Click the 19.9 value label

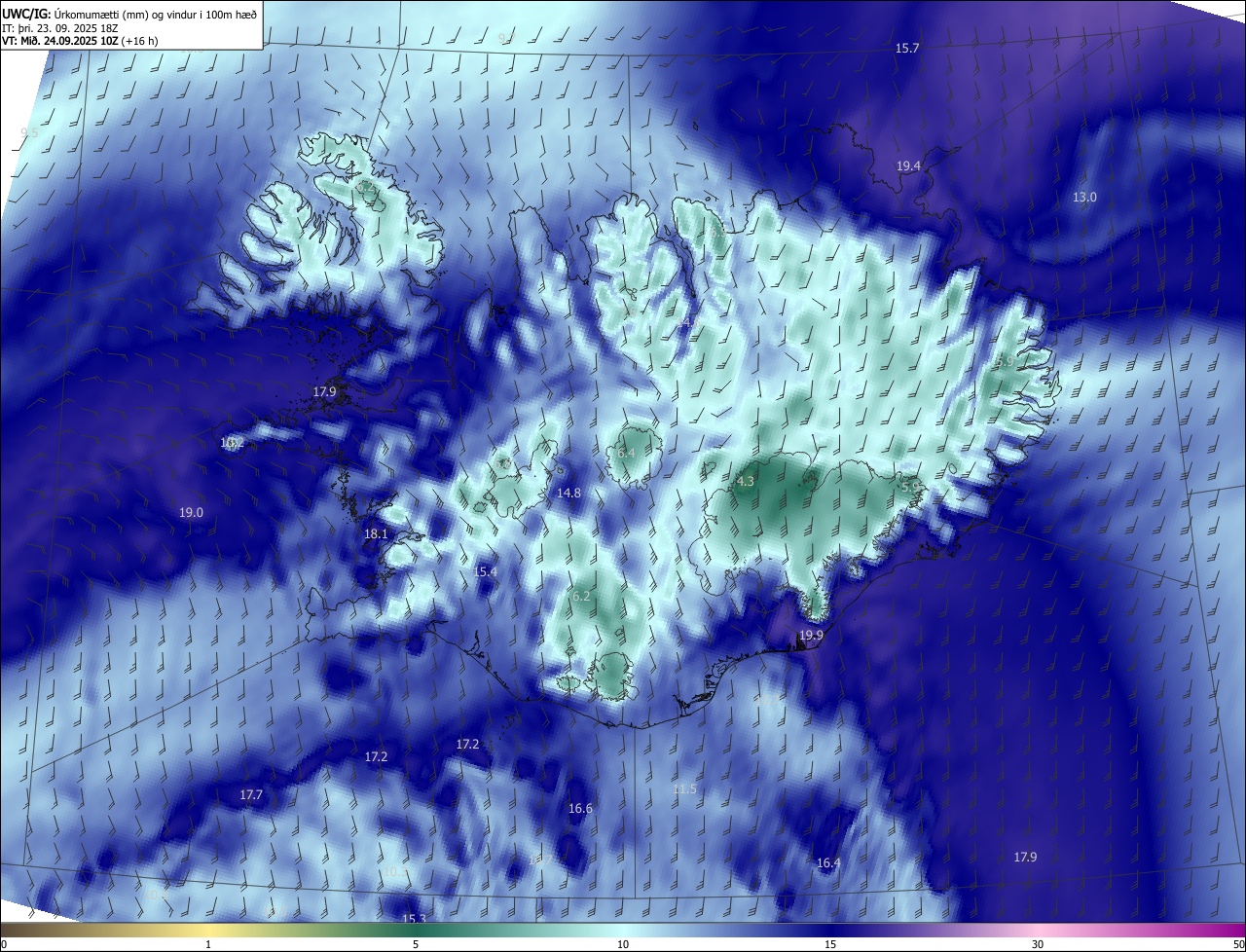click(811, 635)
